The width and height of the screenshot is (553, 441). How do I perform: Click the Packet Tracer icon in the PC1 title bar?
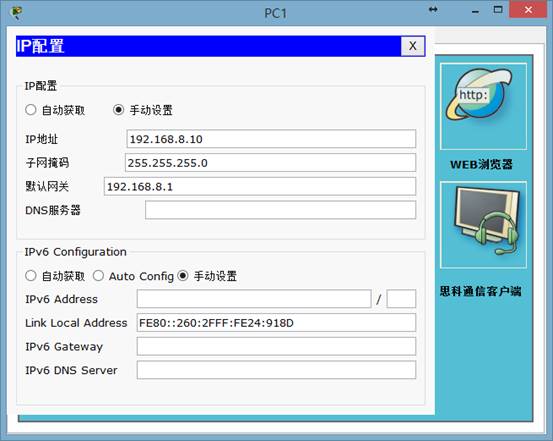[x=17, y=12]
